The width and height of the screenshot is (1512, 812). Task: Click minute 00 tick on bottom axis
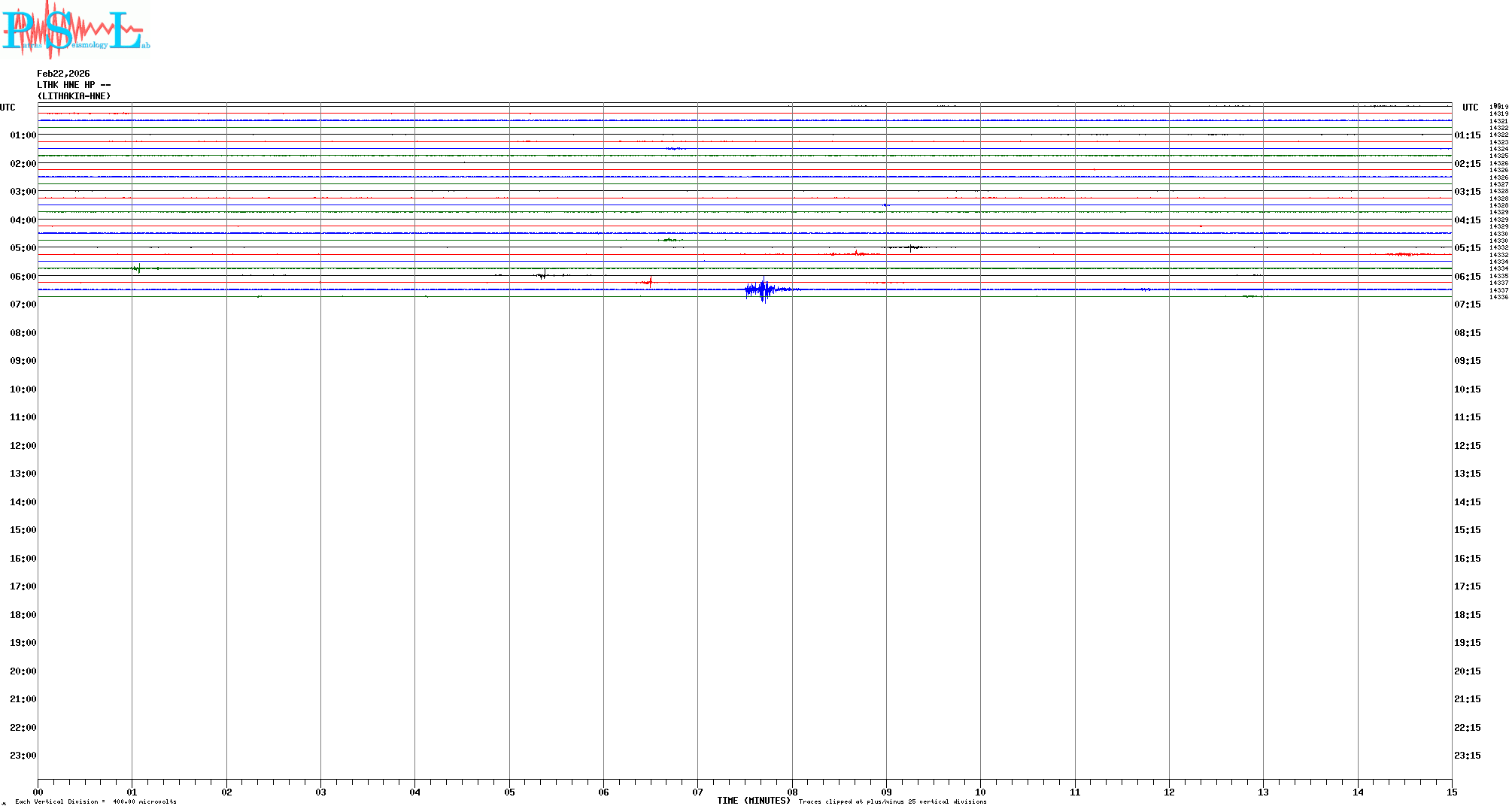coord(38,792)
